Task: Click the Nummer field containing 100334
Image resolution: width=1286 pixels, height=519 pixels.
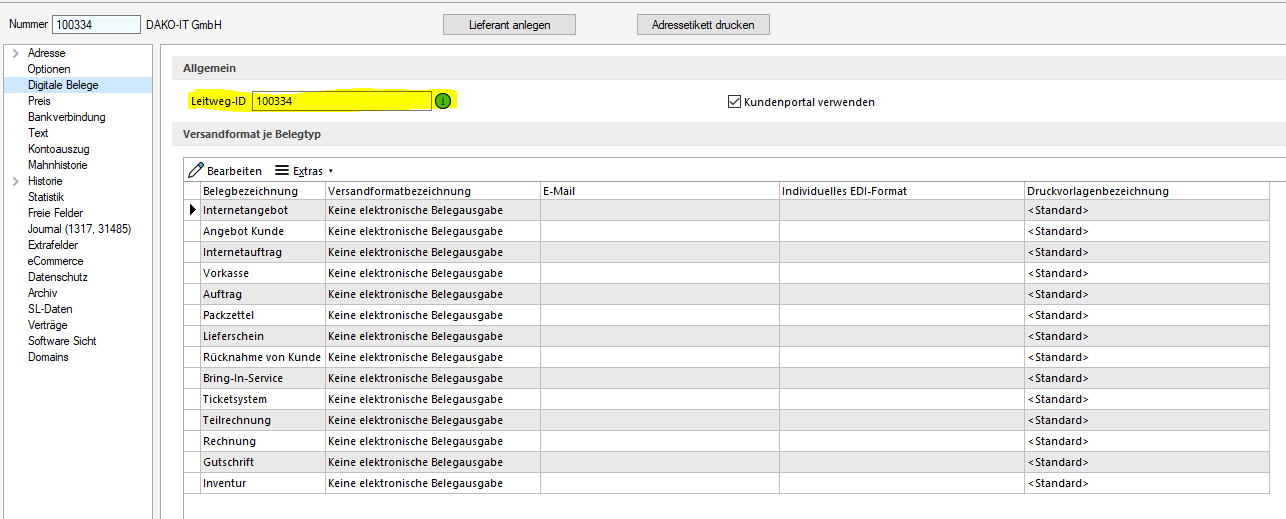Action: pyautogui.click(x=96, y=25)
